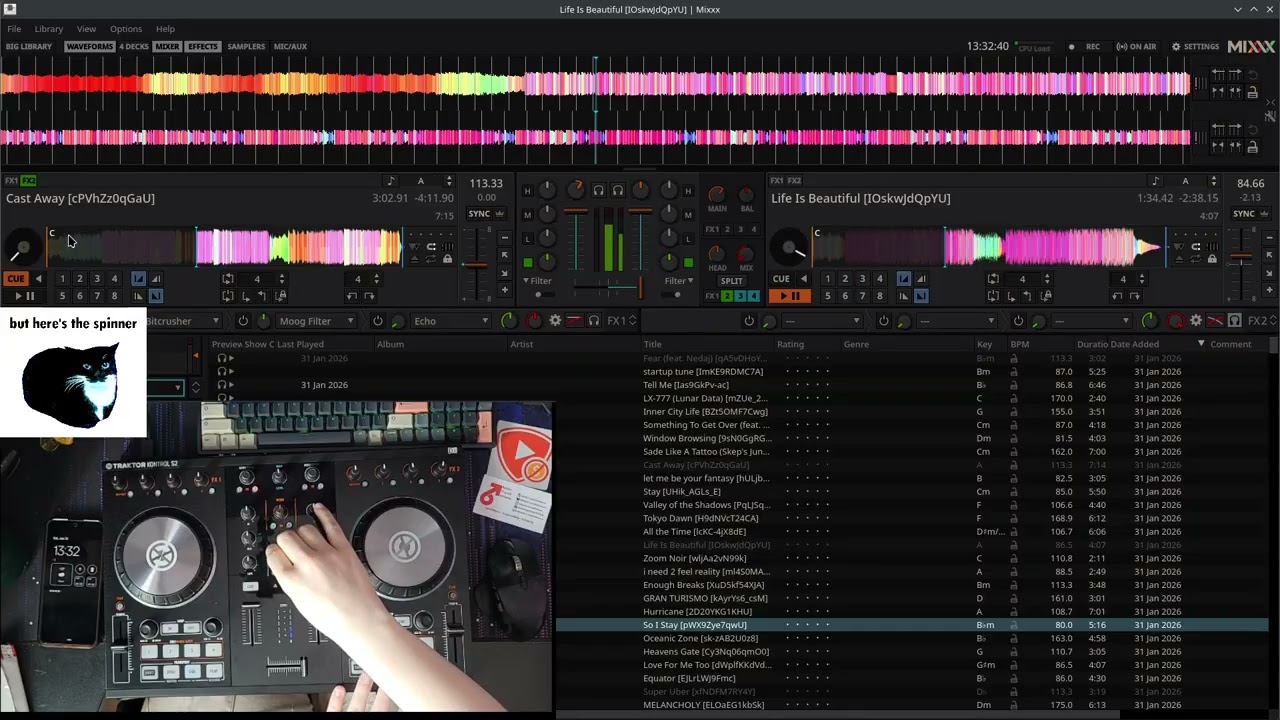Open the View menu
This screenshot has width=1280, height=720.
click(x=87, y=29)
